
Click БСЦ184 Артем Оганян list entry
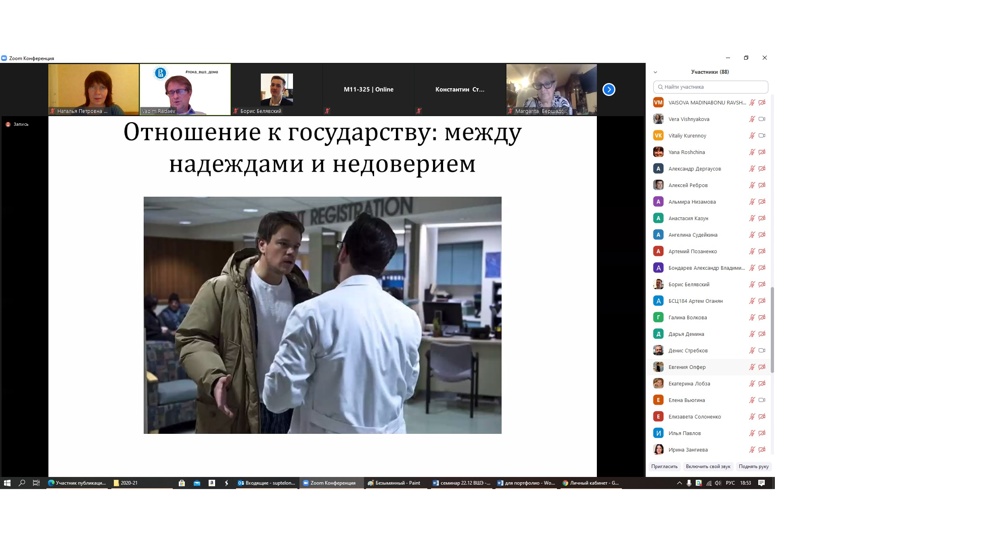710,302
